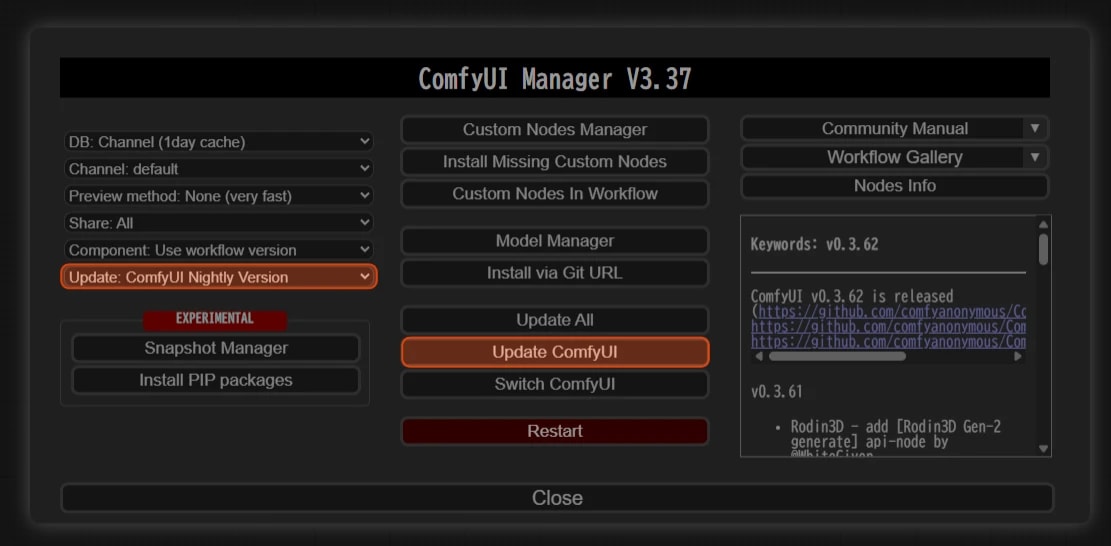Click the ComfyUI Manager V3.37 title
1111x546 pixels.
click(555, 78)
